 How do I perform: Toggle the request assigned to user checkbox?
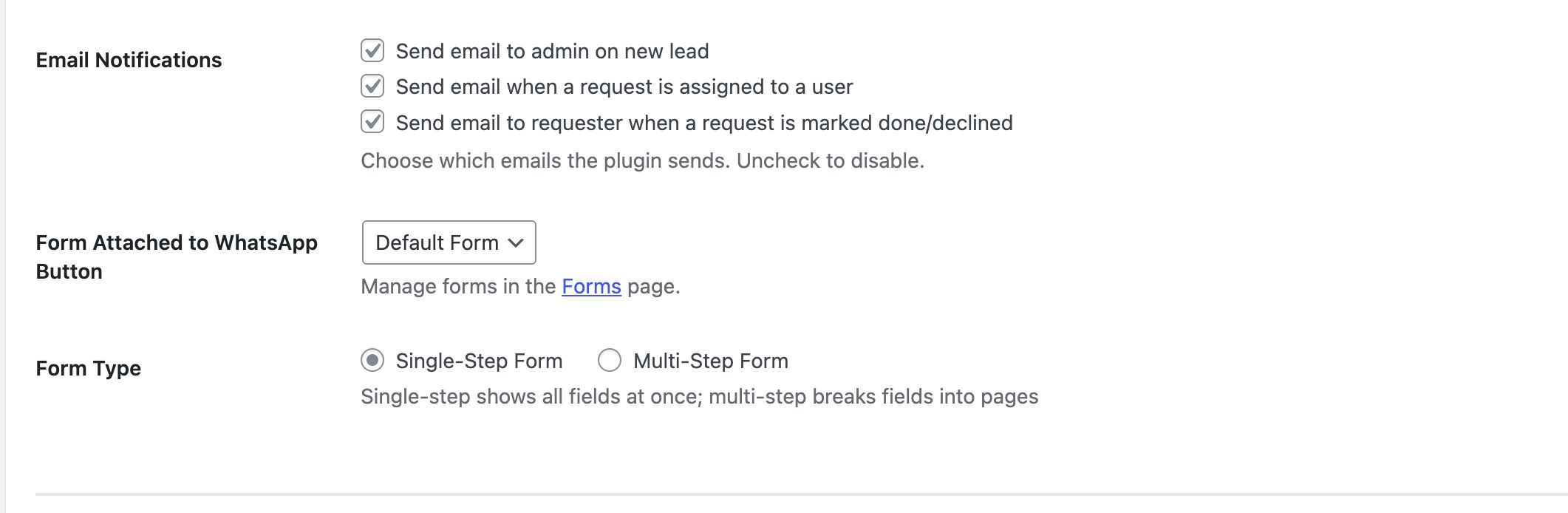[372, 86]
